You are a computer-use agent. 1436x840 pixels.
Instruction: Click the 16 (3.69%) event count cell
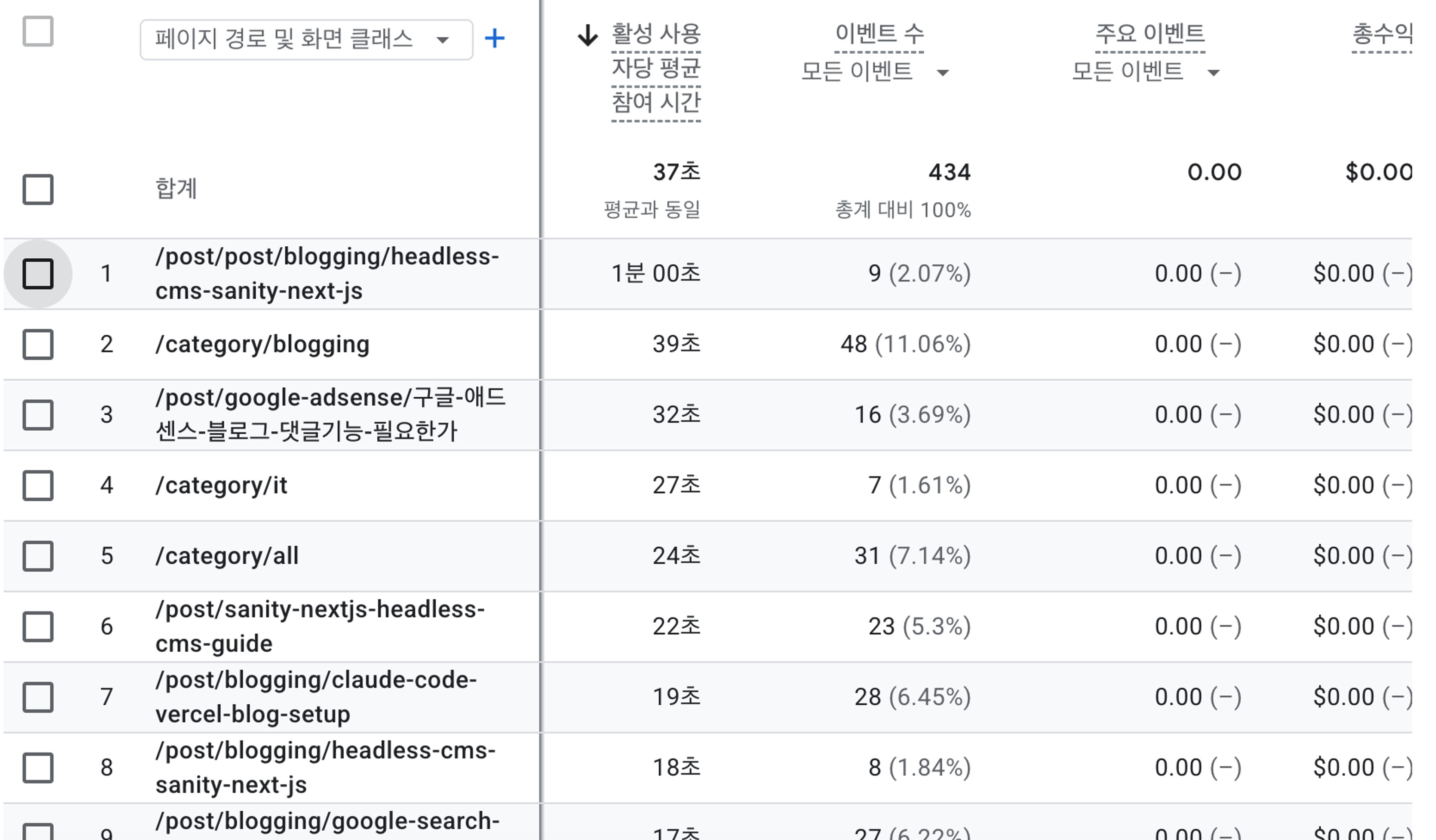[x=912, y=415]
